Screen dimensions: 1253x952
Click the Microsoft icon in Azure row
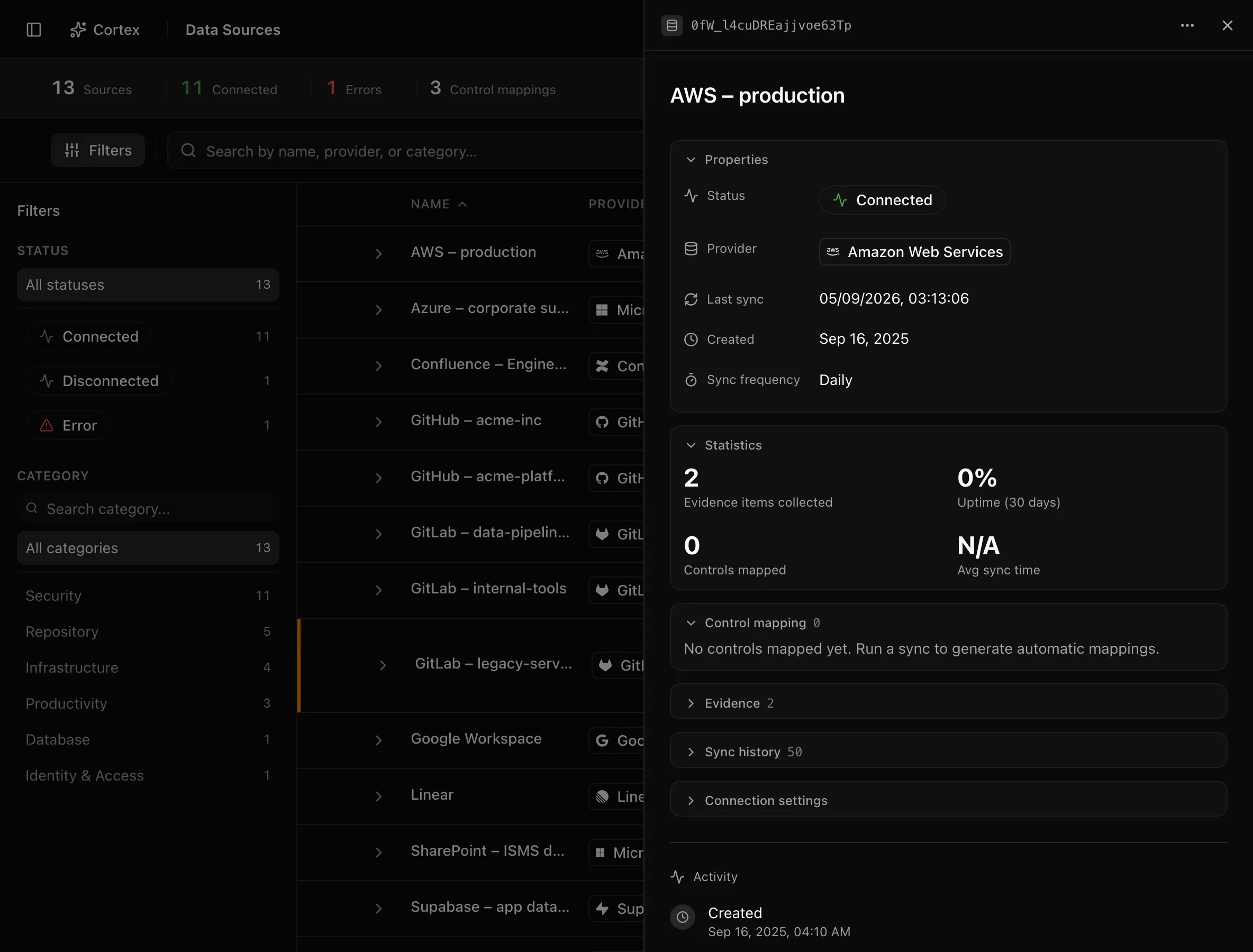(602, 310)
